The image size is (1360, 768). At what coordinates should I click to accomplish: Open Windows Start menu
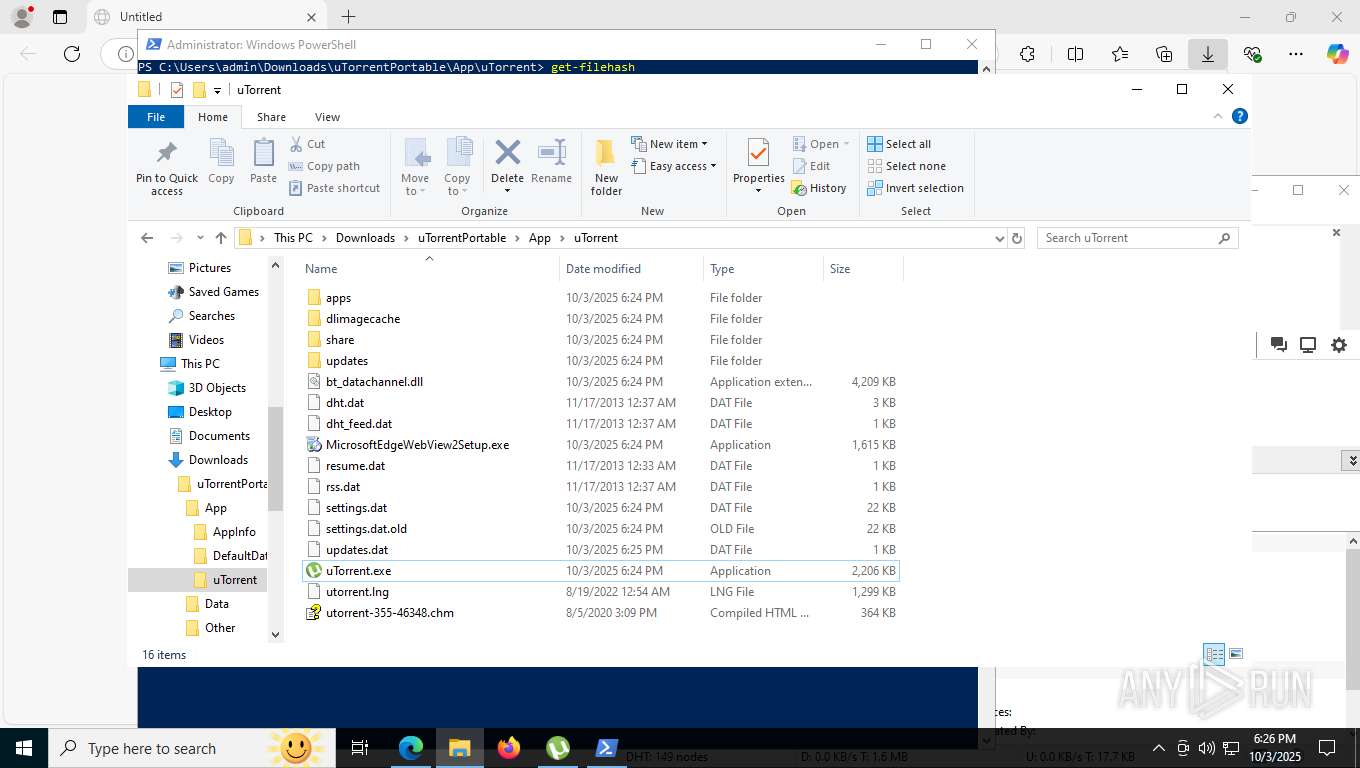coord(24,748)
